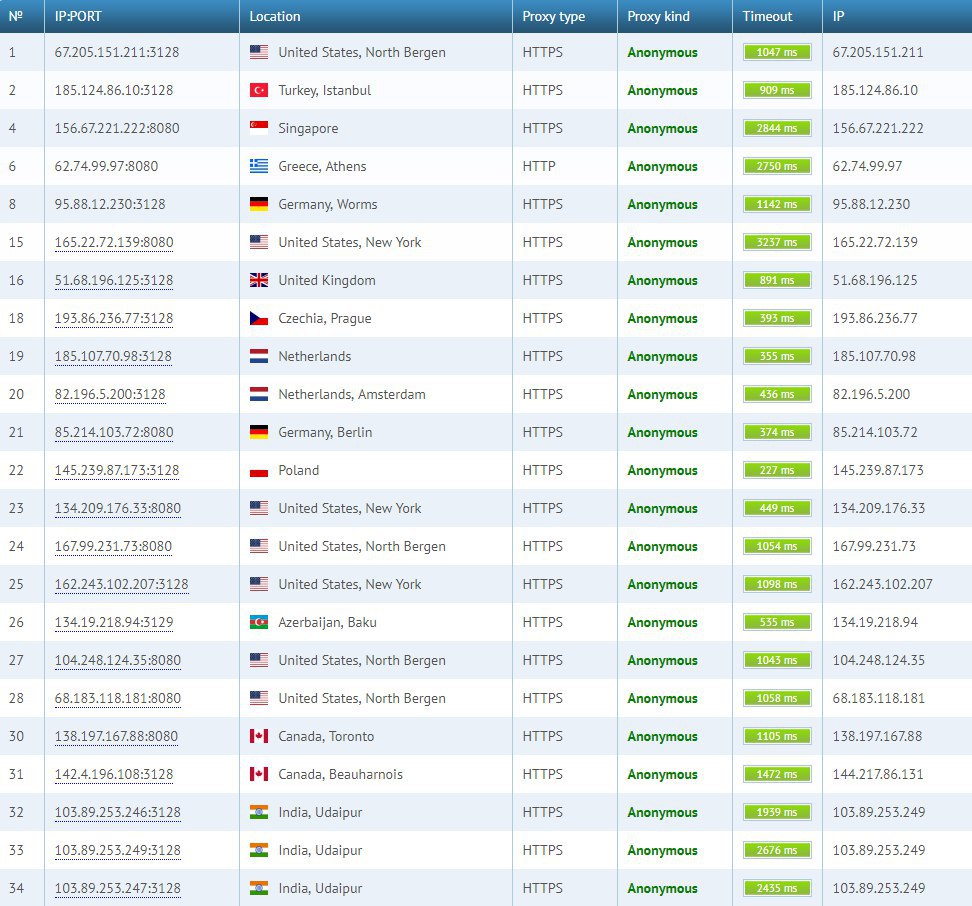This screenshot has width=972, height=906.
Task: Select address 185.124.86.10:3128
Action: (x=114, y=90)
